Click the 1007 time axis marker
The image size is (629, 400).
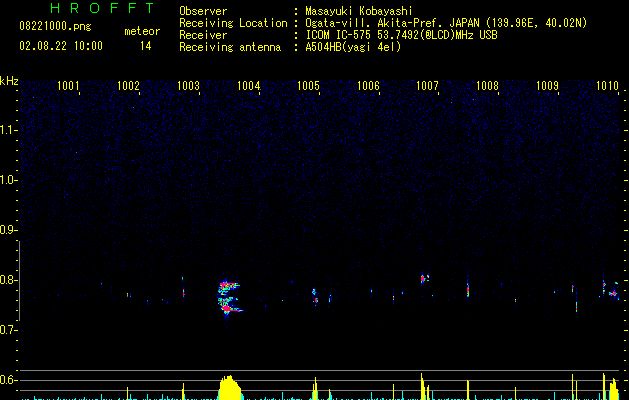pos(428,86)
